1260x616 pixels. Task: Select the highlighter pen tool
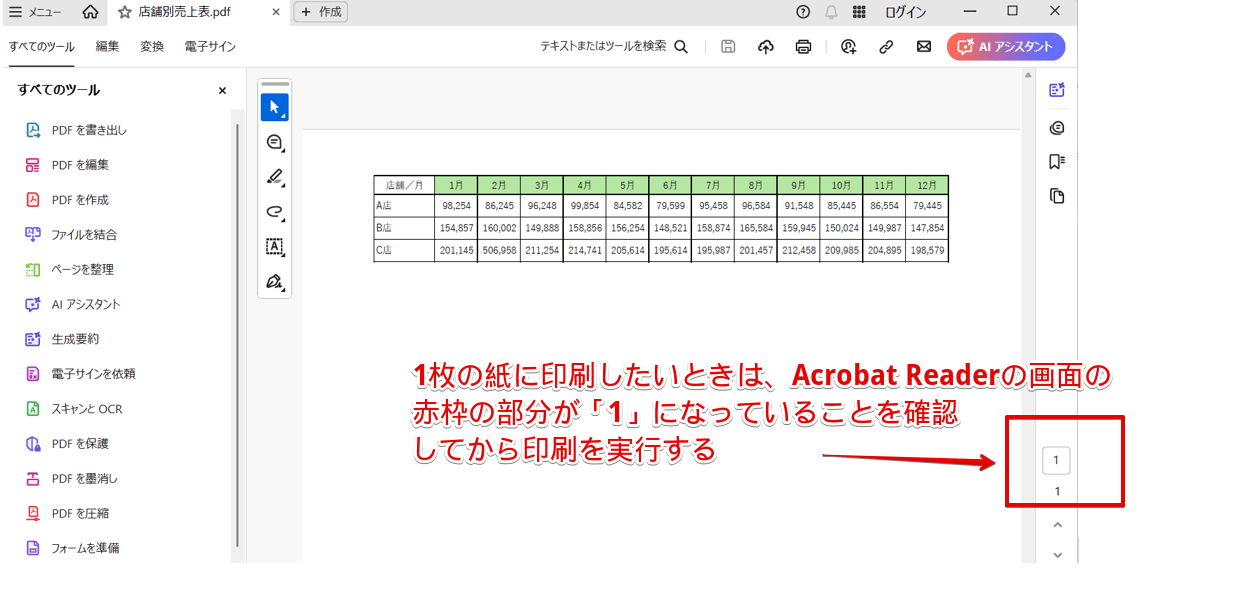click(274, 178)
